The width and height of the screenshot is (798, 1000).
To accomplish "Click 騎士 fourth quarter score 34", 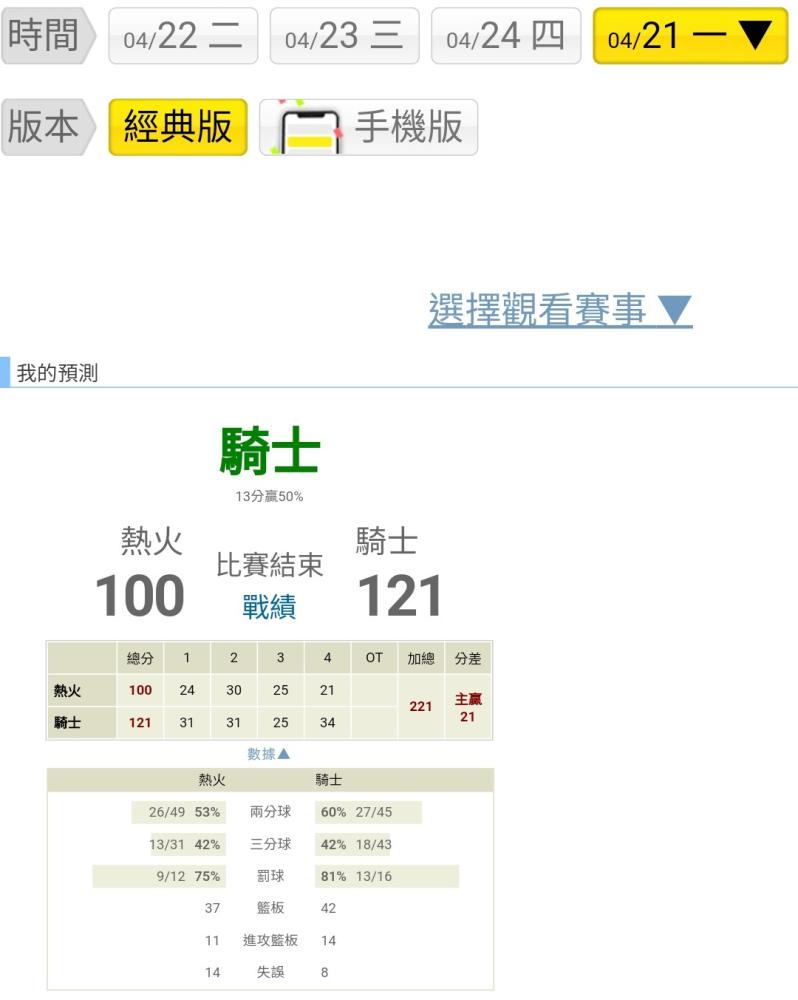I will 327,723.
